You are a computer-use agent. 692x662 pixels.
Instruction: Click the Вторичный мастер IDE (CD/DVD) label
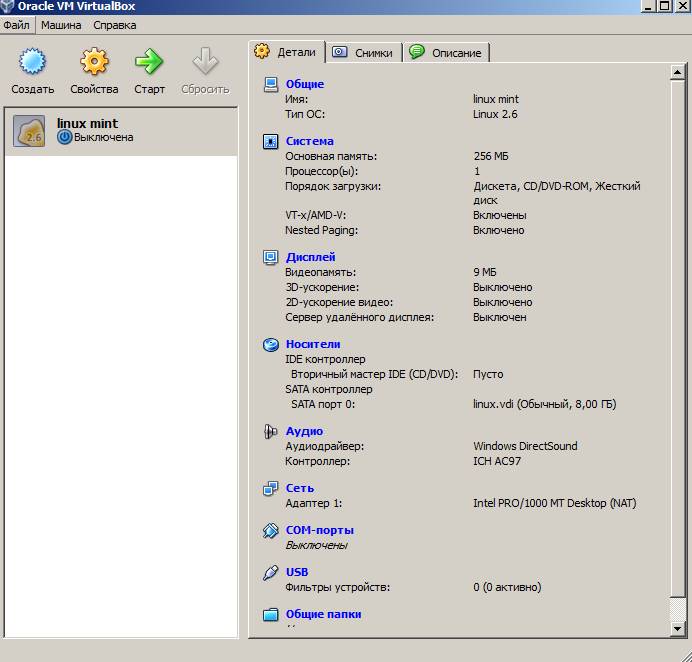(x=374, y=374)
